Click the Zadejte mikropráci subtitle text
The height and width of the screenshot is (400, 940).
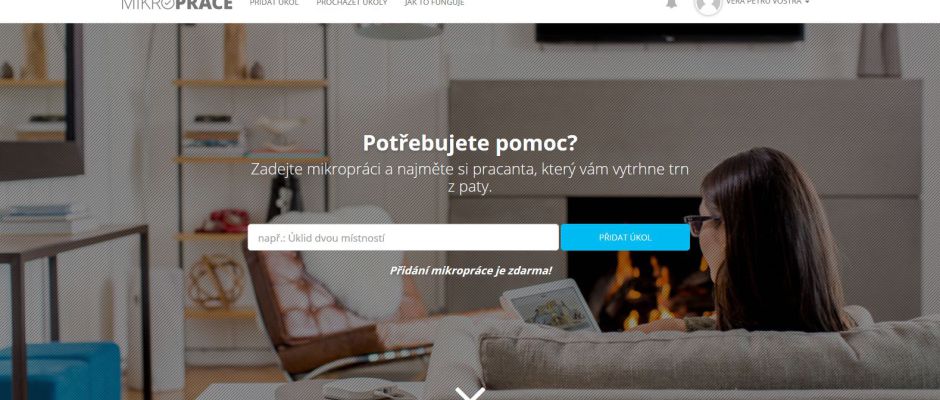pyautogui.click(x=470, y=178)
